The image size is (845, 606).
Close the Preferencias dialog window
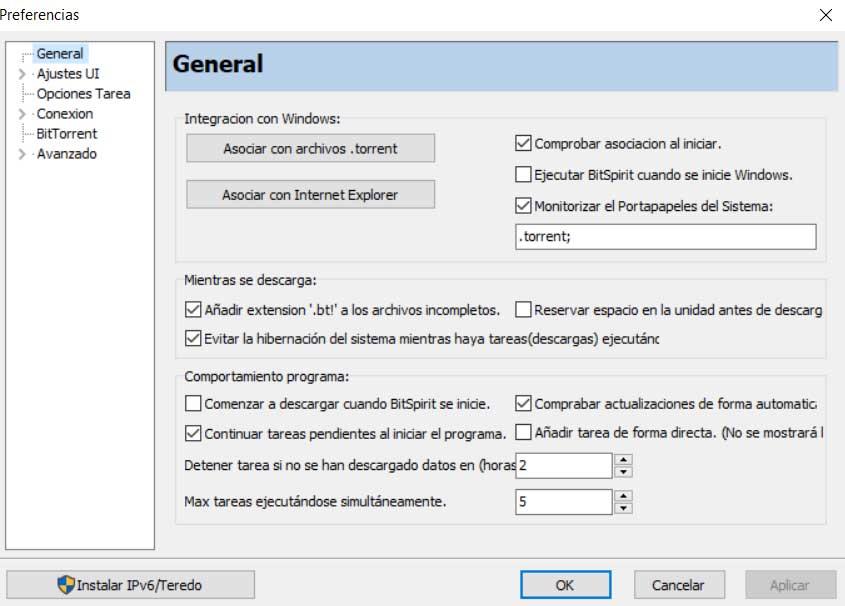point(826,15)
